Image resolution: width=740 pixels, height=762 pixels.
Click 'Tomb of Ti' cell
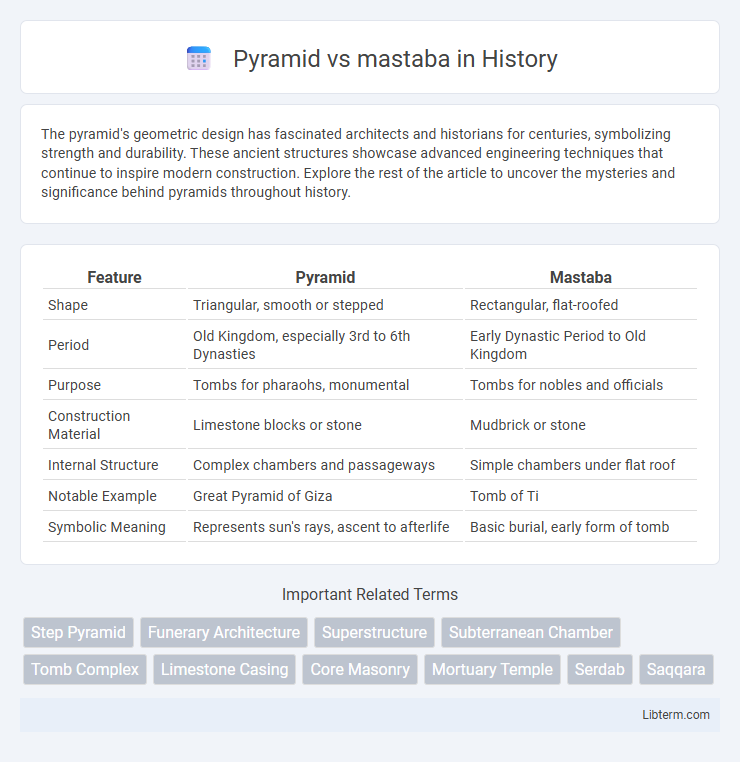click(581, 496)
